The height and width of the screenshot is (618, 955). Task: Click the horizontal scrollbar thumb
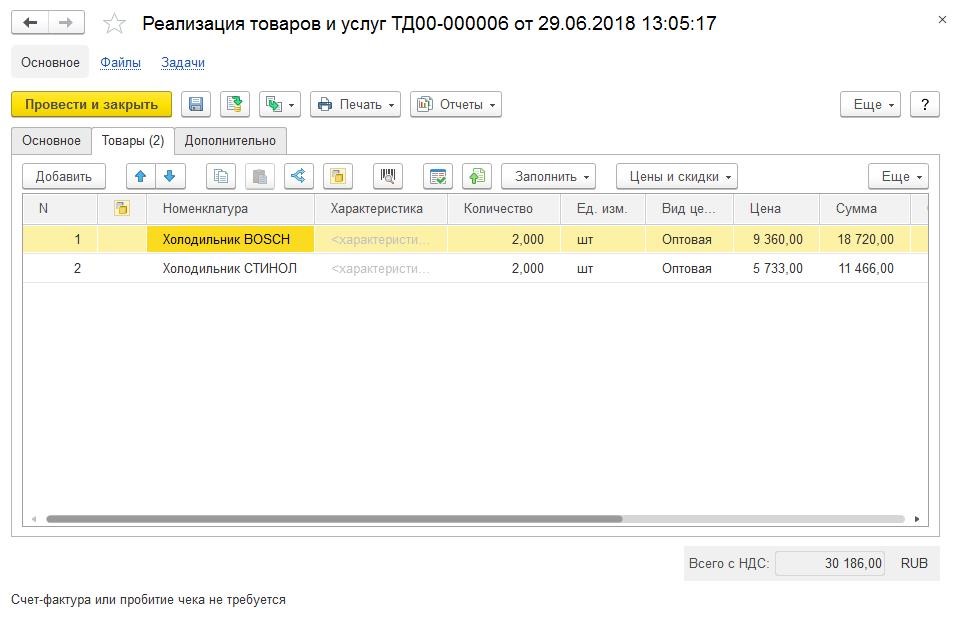pos(334,519)
